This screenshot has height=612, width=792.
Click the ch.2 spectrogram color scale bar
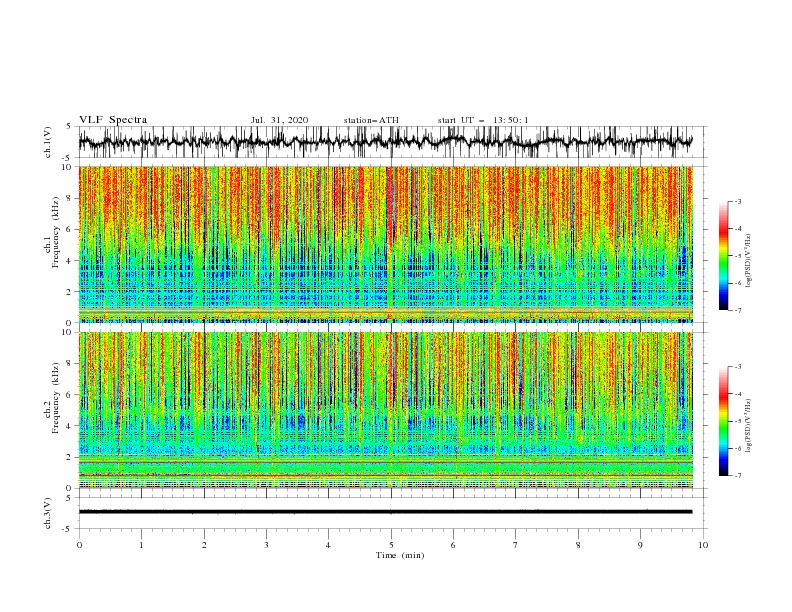tap(723, 421)
